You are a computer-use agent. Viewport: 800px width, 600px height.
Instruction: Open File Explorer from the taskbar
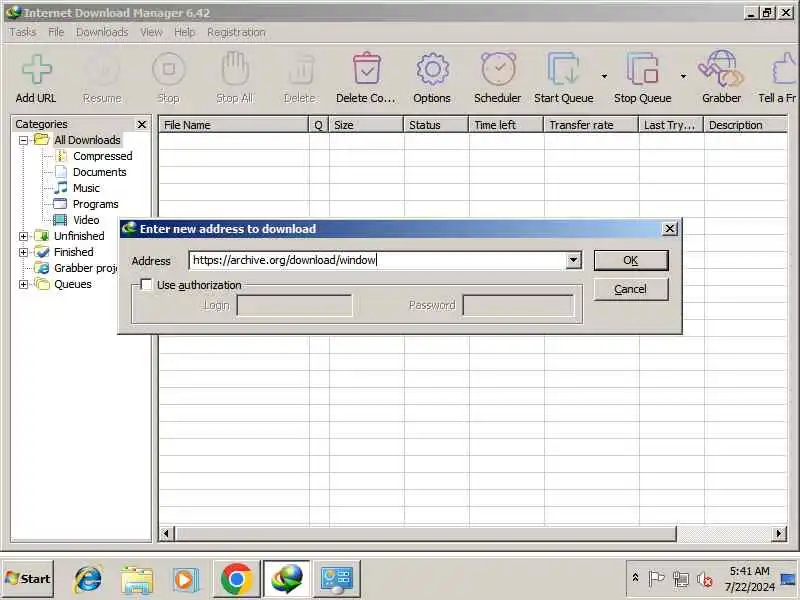click(x=137, y=580)
